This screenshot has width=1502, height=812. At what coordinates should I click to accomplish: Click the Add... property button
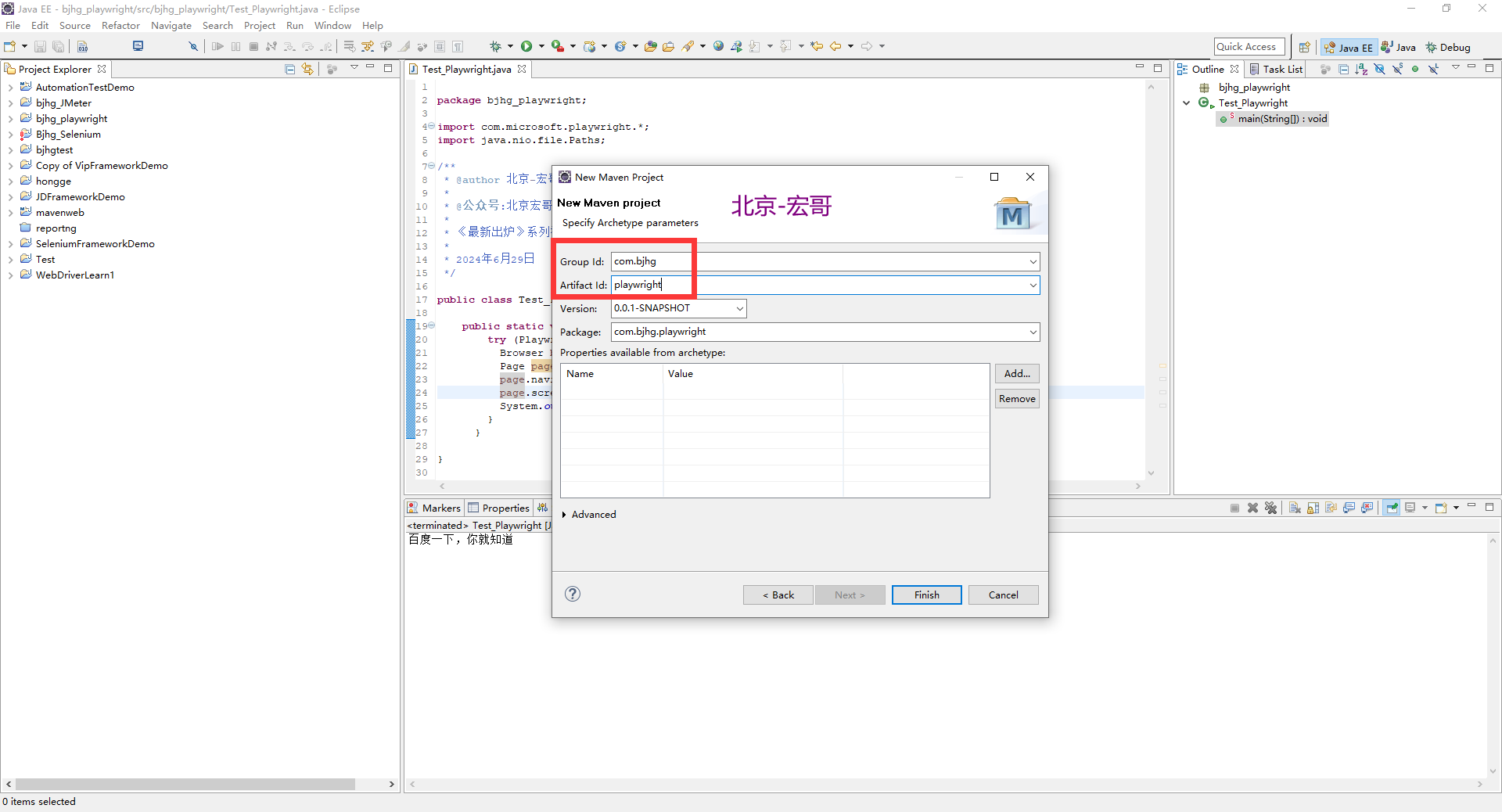[x=1017, y=374]
